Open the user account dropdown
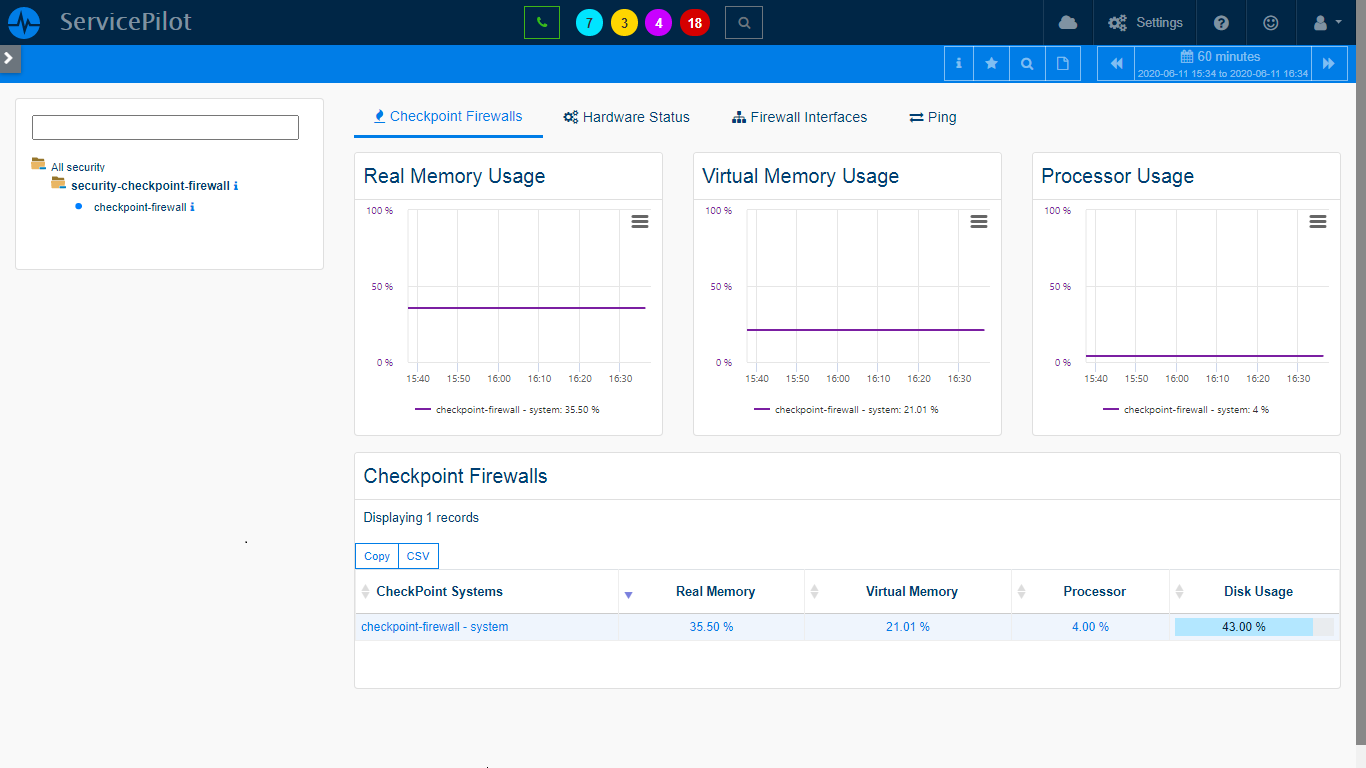The width and height of the screenshot is (1366, 768). pyautogui.click(x=1326, y=22)
